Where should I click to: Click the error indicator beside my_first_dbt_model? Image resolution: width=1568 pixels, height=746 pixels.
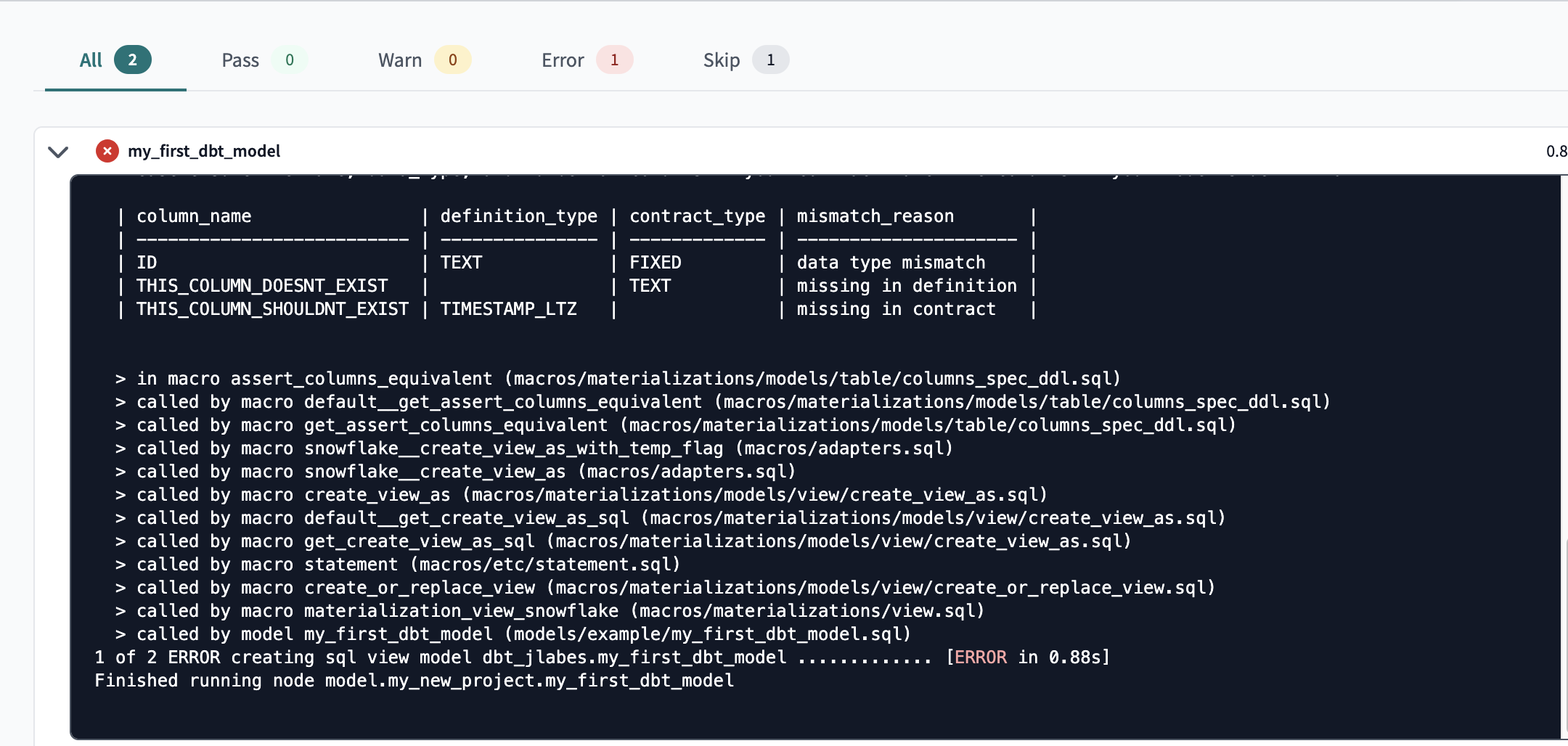[x=107, y=151]
